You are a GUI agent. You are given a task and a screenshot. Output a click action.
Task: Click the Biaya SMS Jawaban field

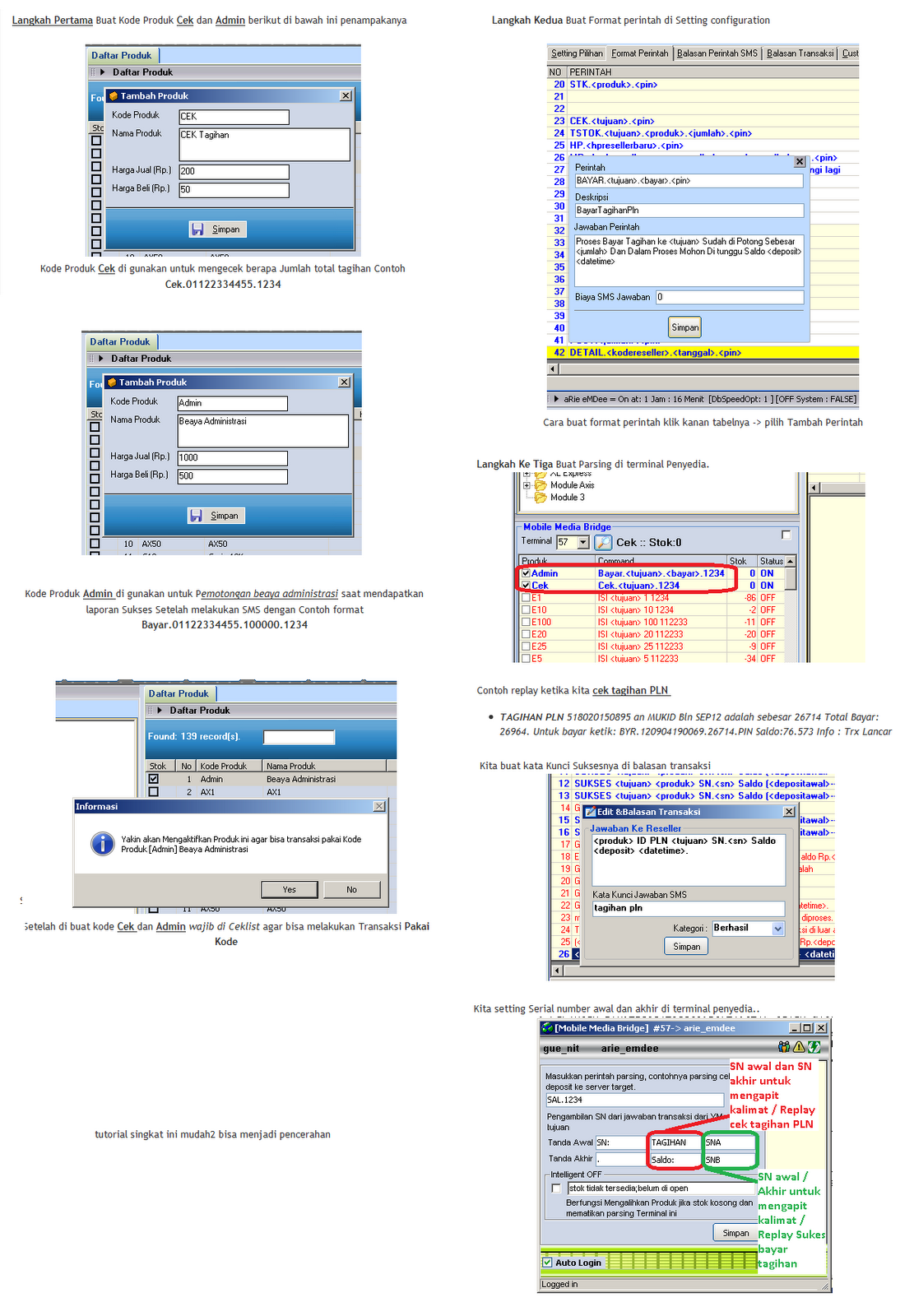(730, 298)
